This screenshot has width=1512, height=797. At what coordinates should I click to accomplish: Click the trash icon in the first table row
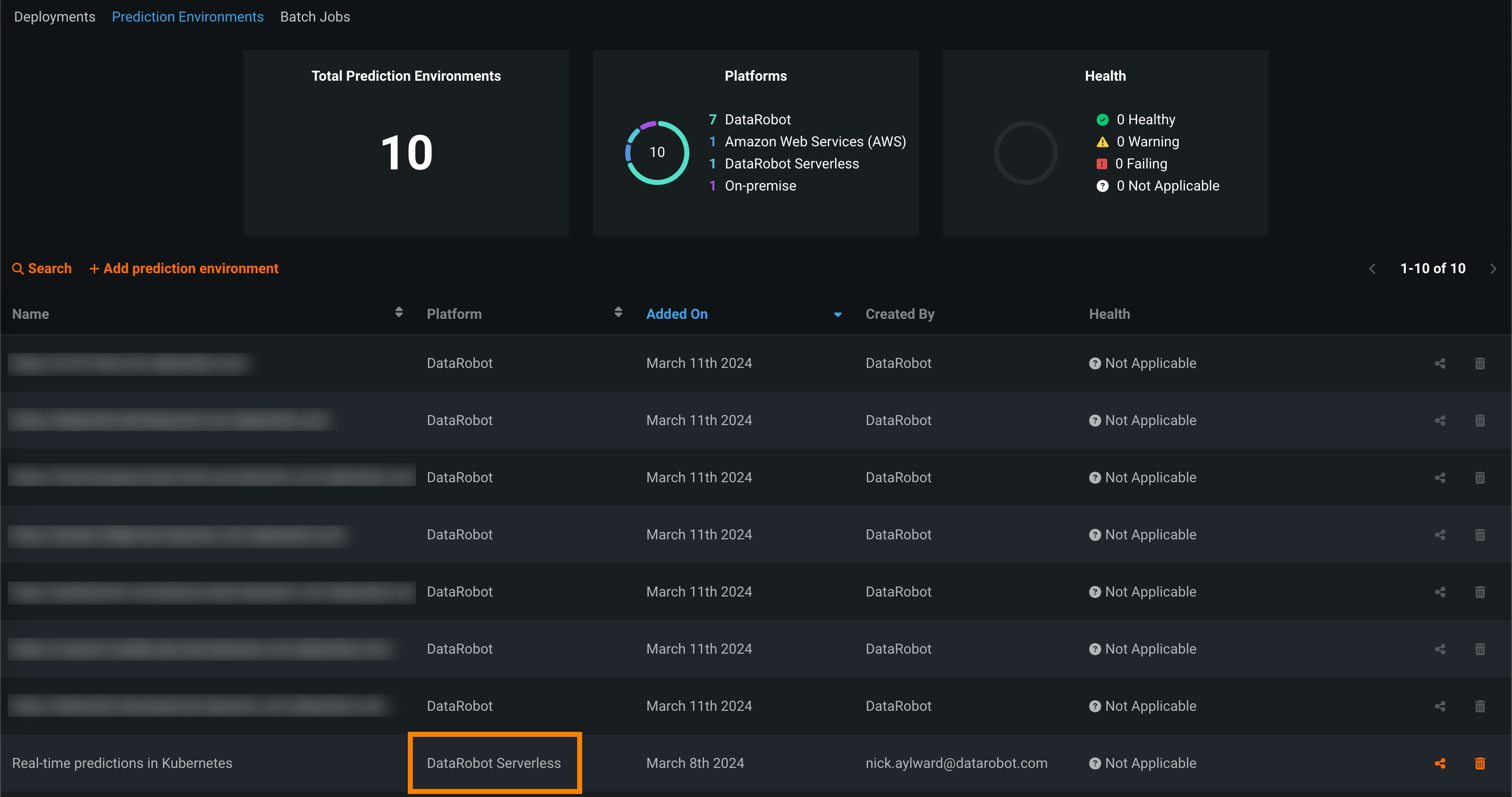1480,363
